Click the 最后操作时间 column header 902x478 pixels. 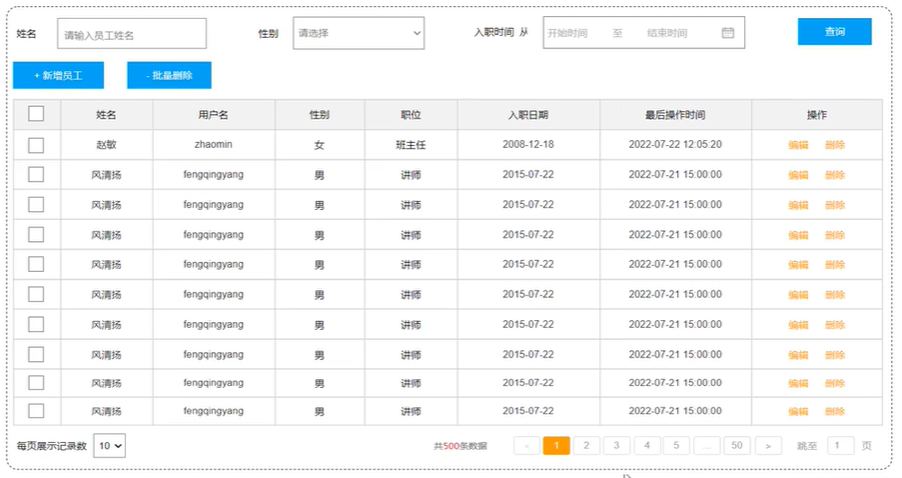point(675,115)
